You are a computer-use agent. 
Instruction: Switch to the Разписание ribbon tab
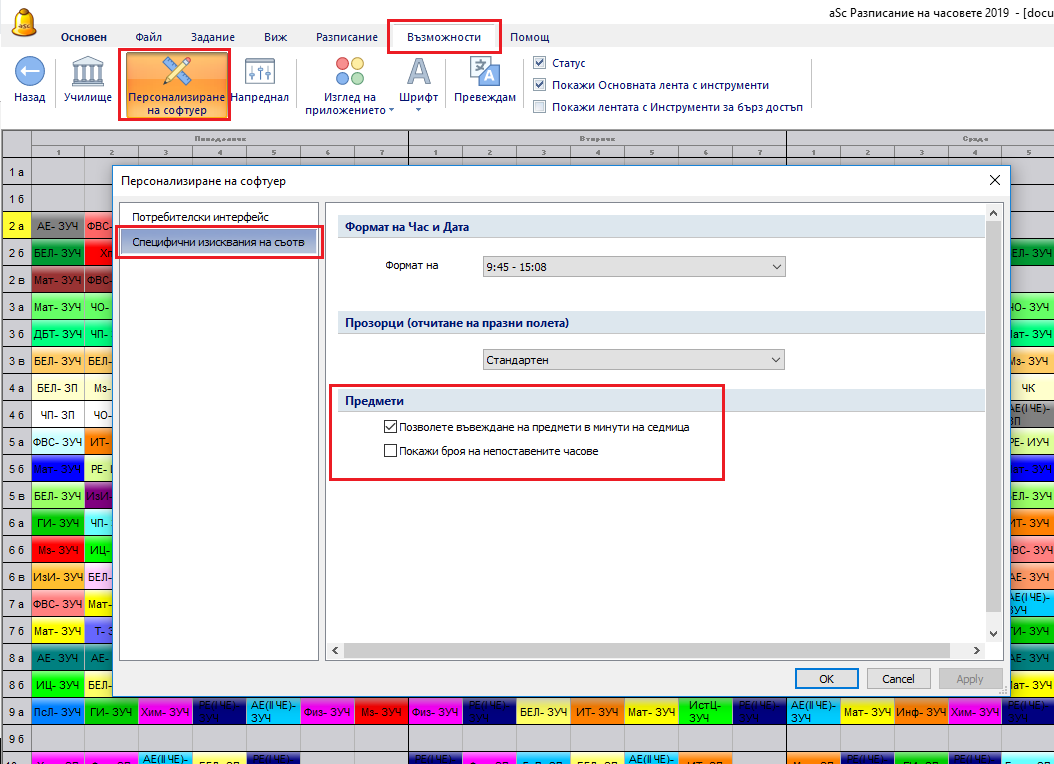pos(346,37)
